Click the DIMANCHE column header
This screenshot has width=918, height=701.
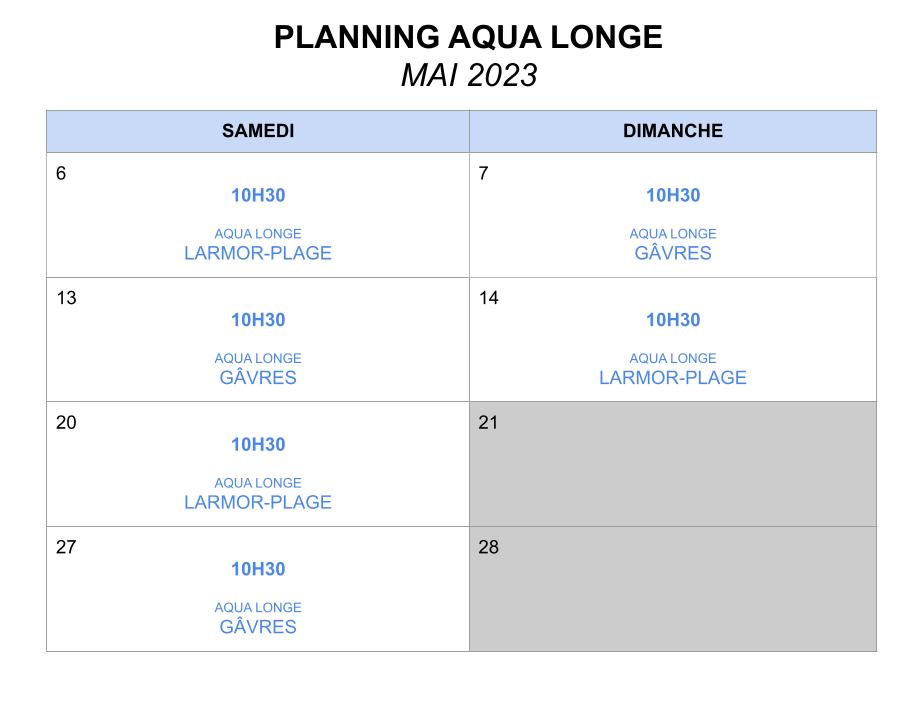click(673, 131)
